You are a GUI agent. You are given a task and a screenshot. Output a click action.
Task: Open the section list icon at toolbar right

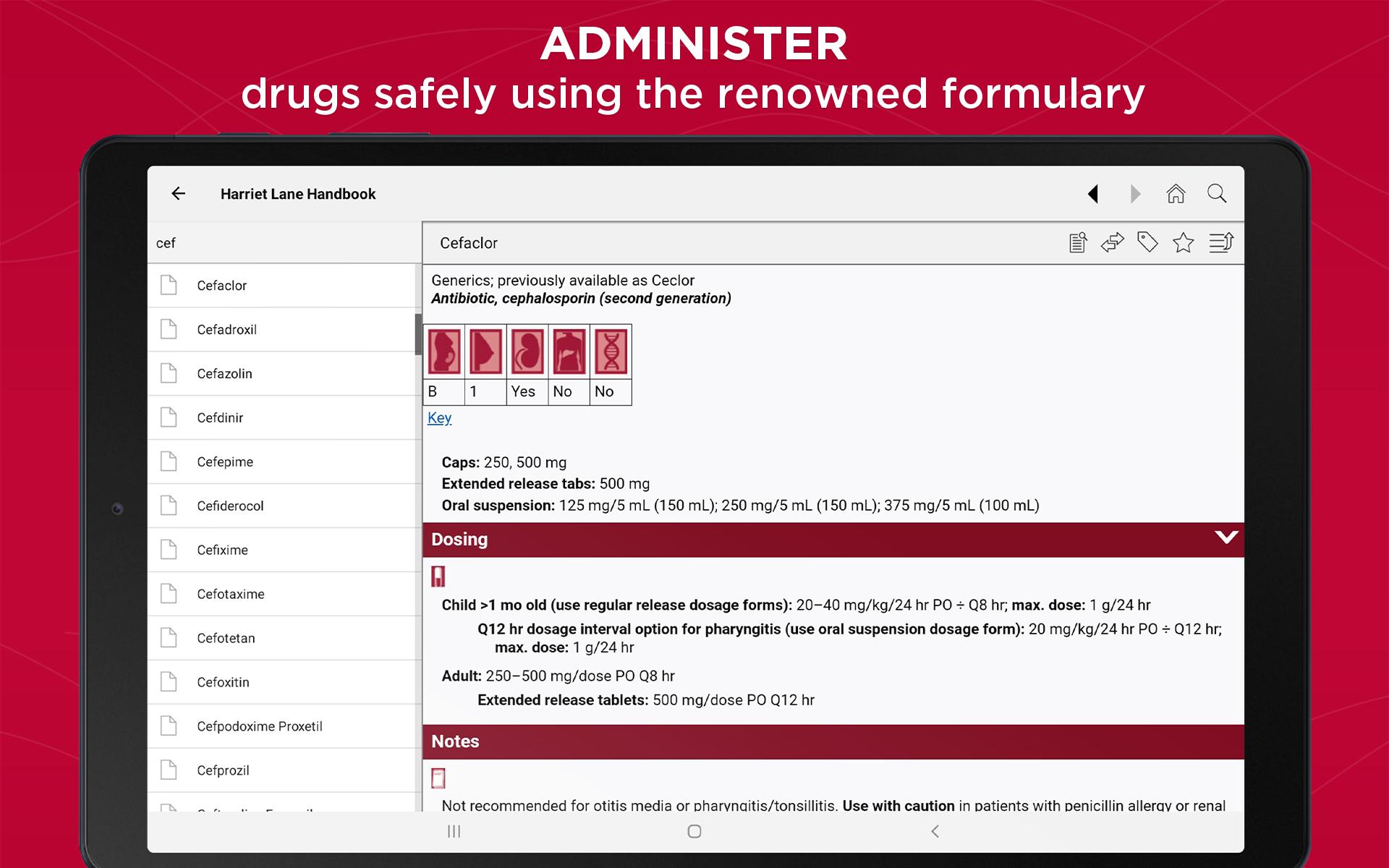coord(1221,243)
